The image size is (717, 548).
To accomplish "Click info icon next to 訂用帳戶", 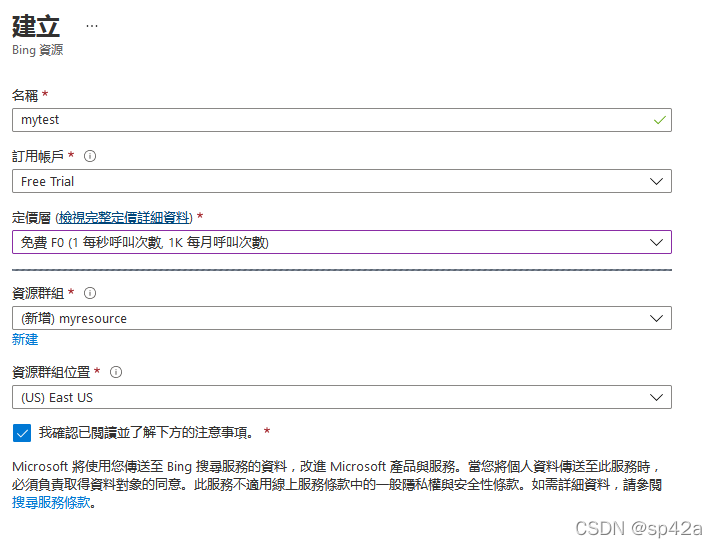I will point(90,156).
